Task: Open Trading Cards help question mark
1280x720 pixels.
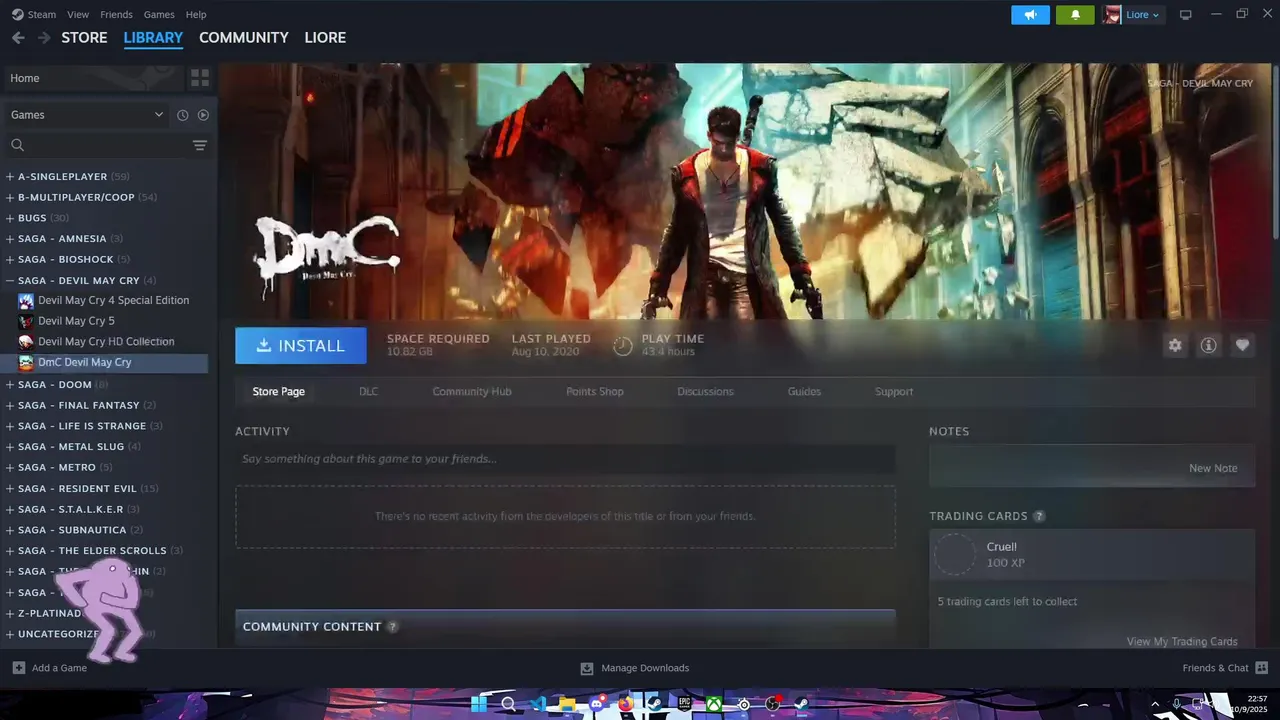Action: coord(1039,516)
